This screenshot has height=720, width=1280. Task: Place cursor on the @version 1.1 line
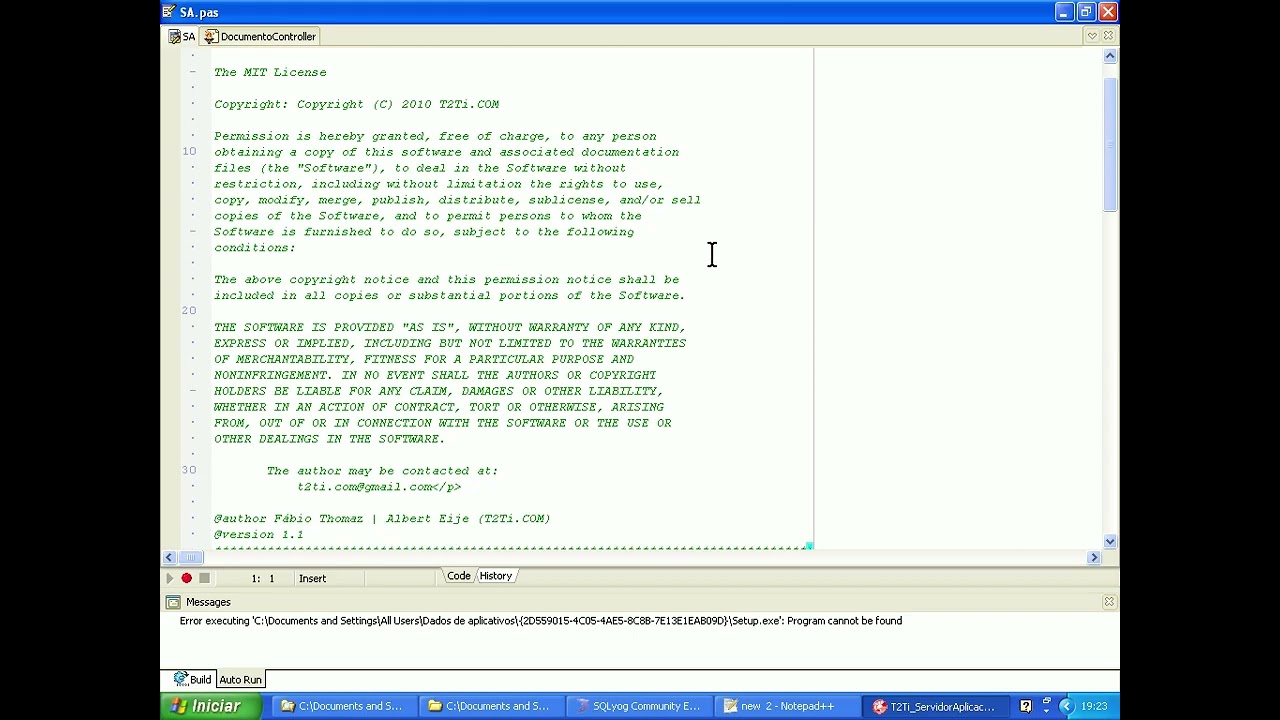(x=258, y=534)
